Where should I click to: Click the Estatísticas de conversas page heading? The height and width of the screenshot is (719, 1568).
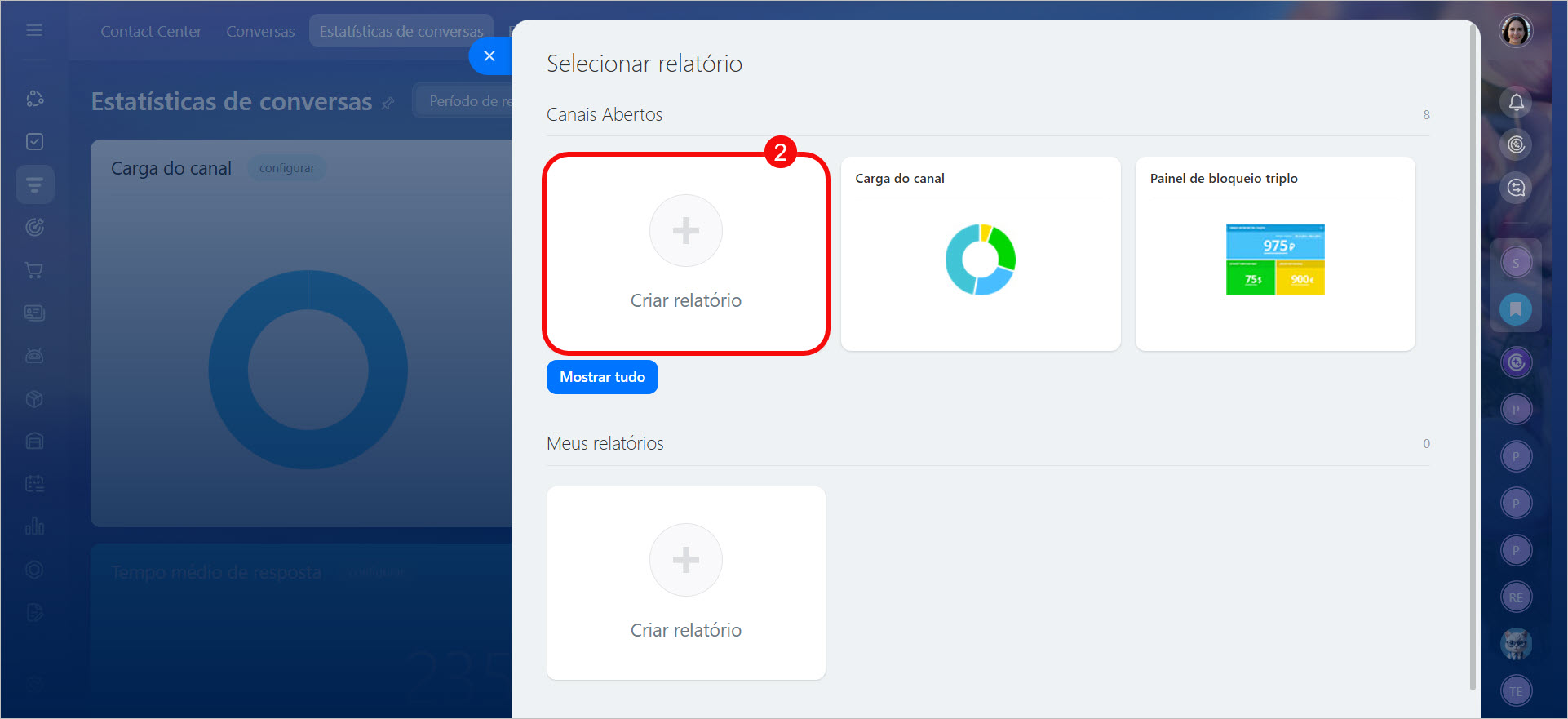pos(232,102)
